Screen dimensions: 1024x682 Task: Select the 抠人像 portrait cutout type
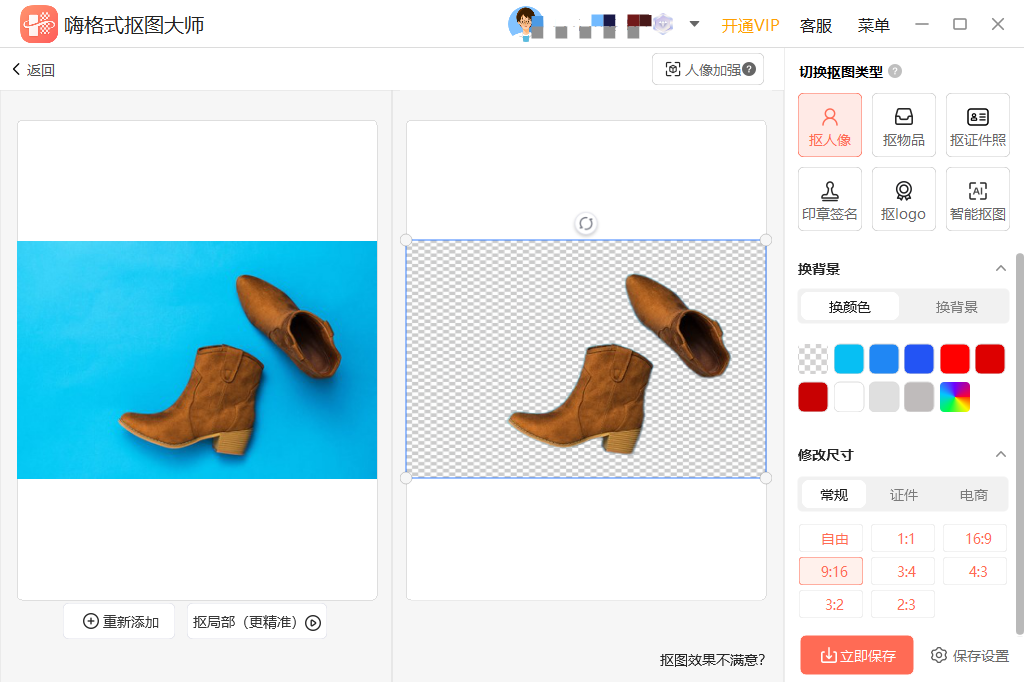[829, 125]
